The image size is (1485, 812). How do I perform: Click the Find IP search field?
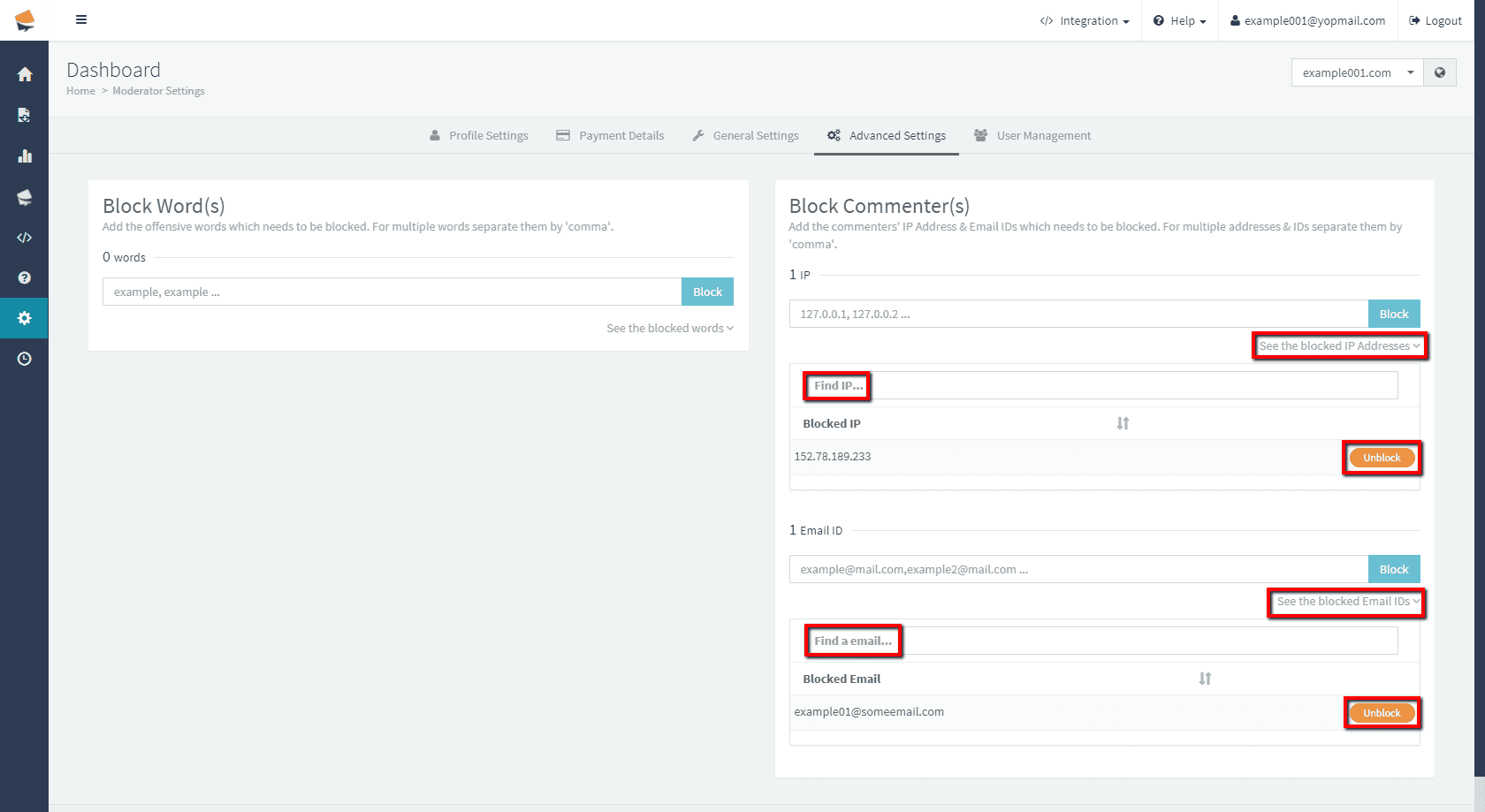[1100, 386]
